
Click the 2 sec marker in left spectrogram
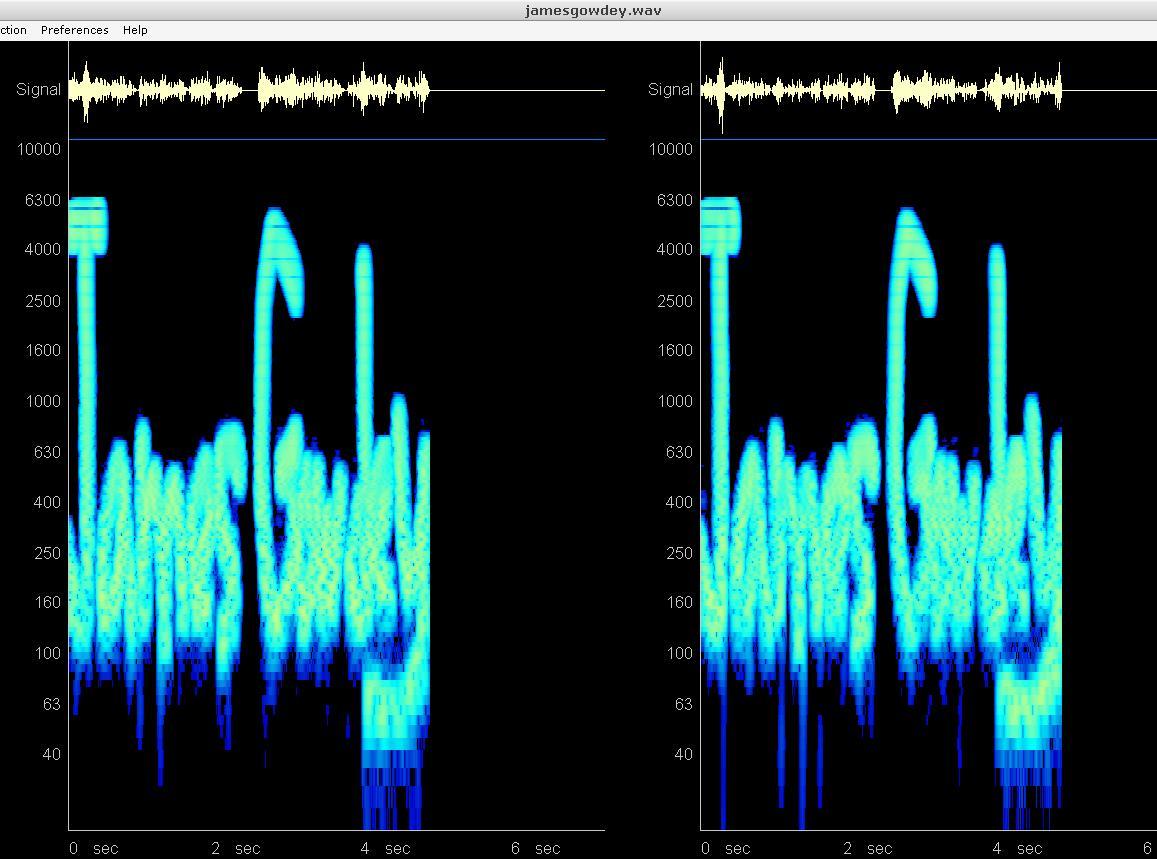tap(236, 848)
